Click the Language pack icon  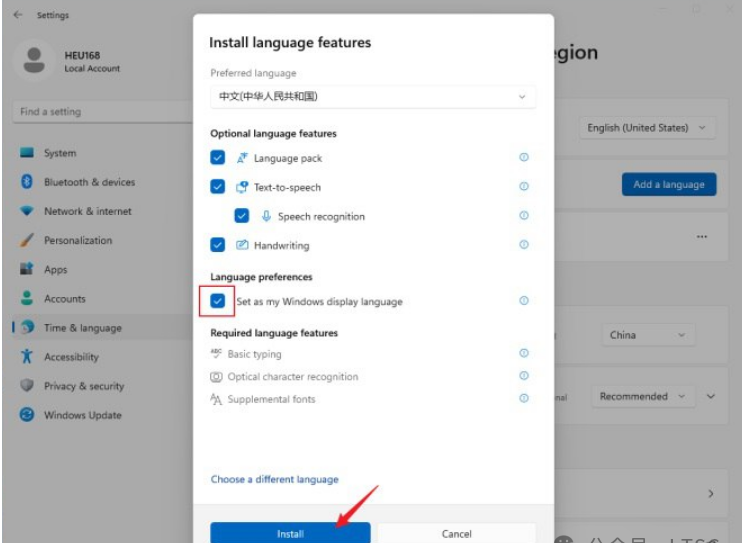(242, 158)
